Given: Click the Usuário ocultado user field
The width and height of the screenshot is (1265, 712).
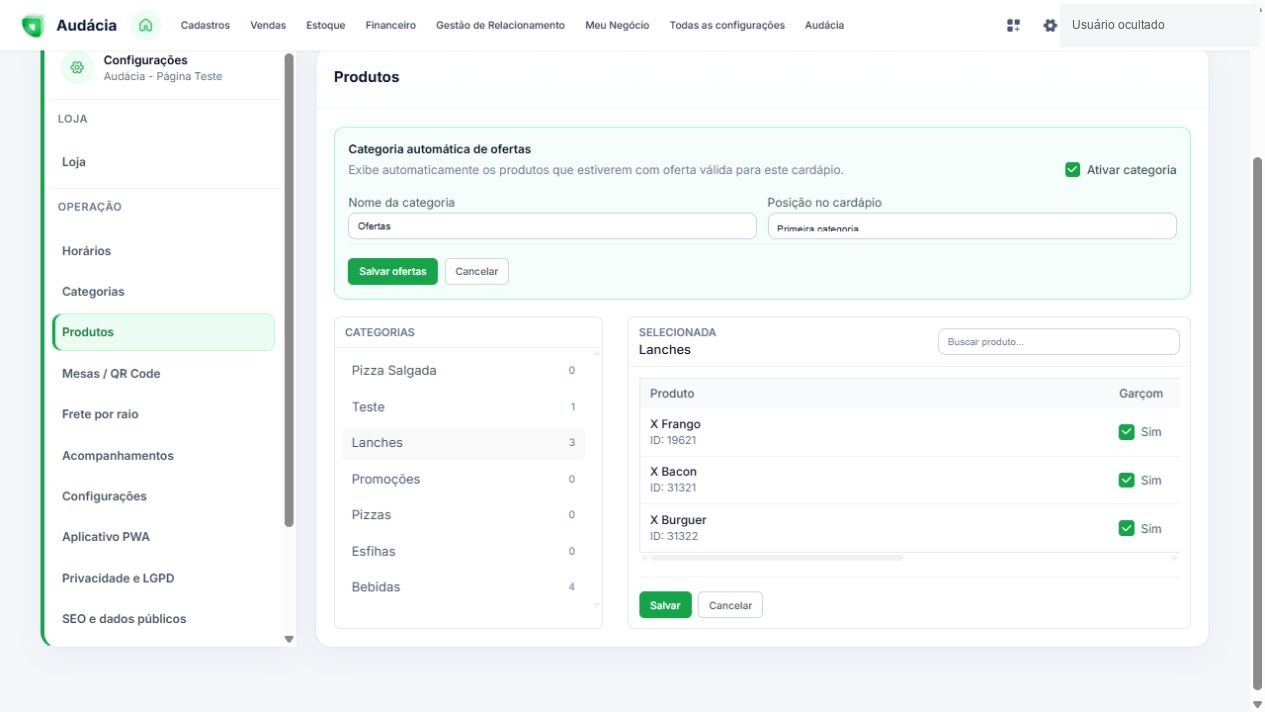Looking at the screenshot, I should coord(1159,25).
